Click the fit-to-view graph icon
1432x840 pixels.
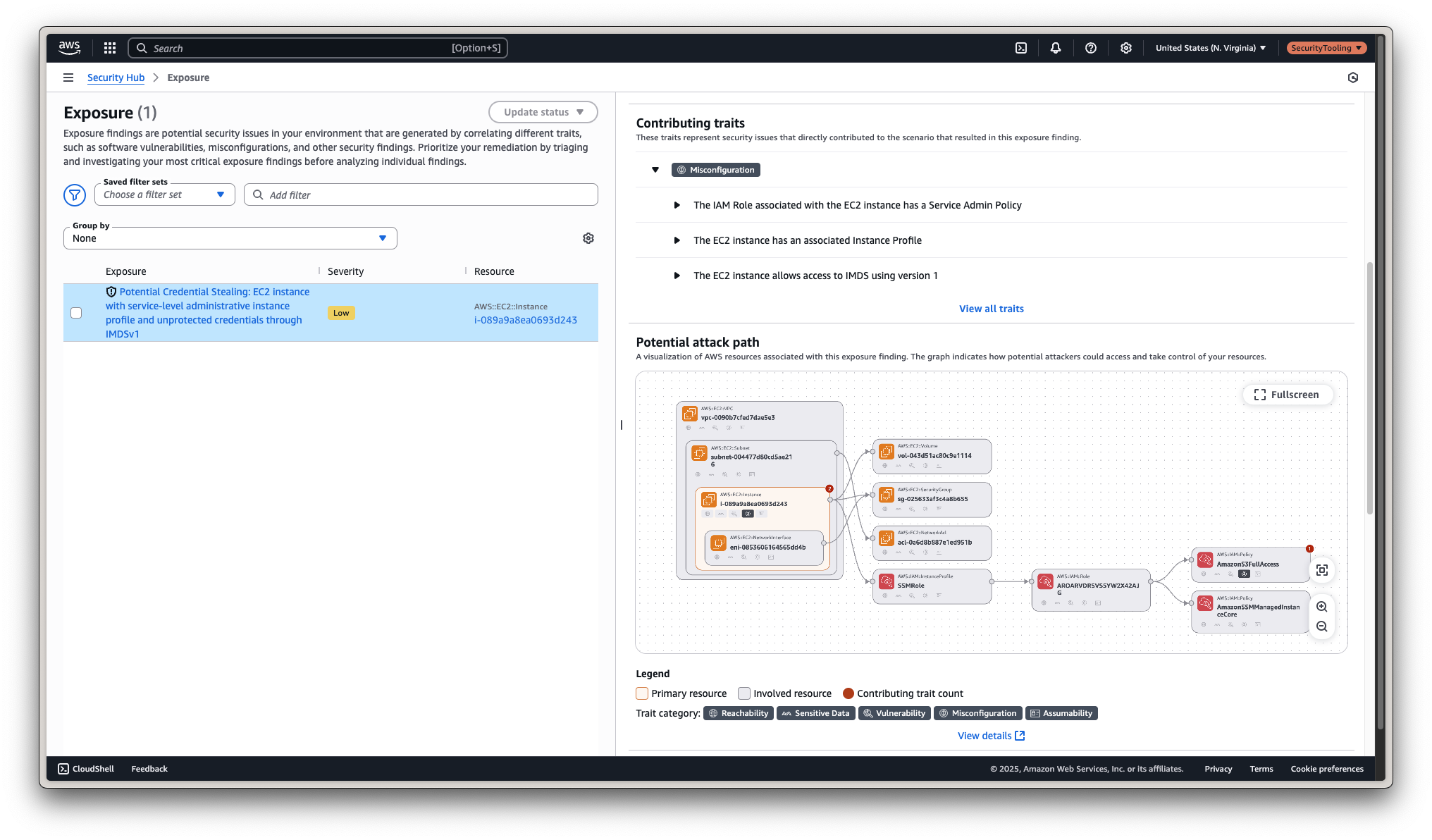[x=1322, y=570]
